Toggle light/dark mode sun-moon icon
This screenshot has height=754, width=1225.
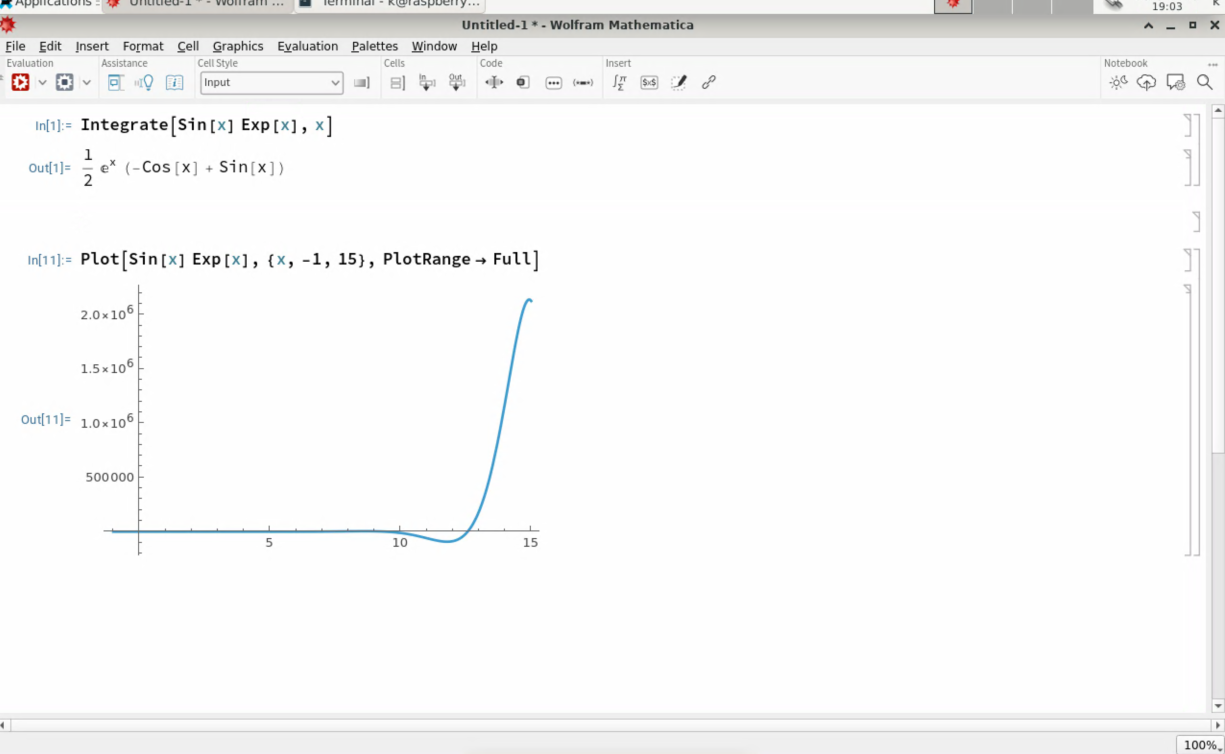click(1117, 83)
